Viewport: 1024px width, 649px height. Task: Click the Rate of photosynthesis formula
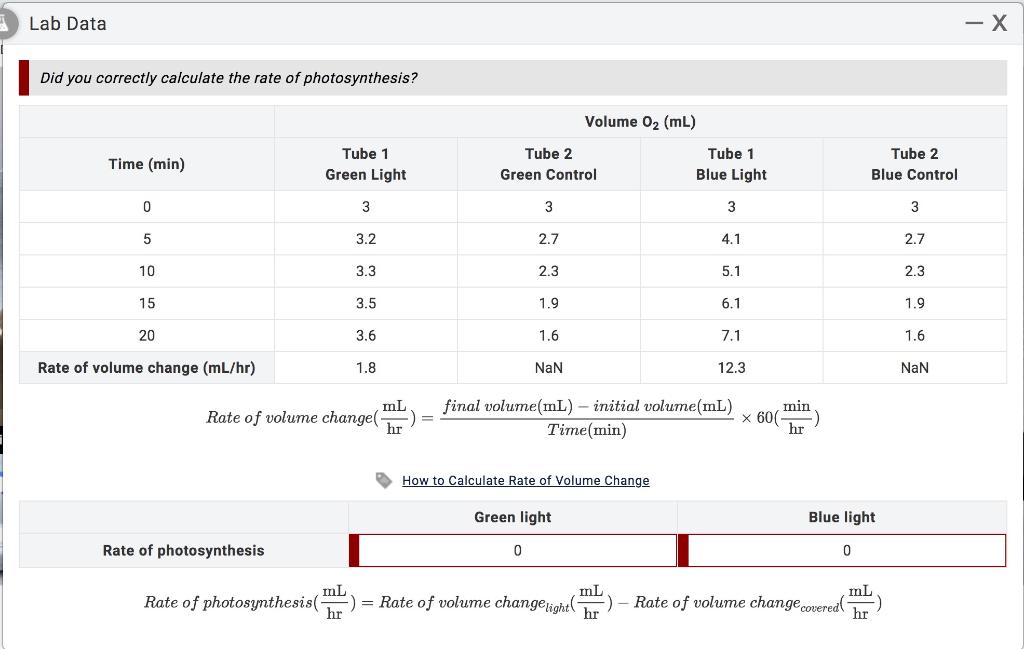tap(512, 602)
